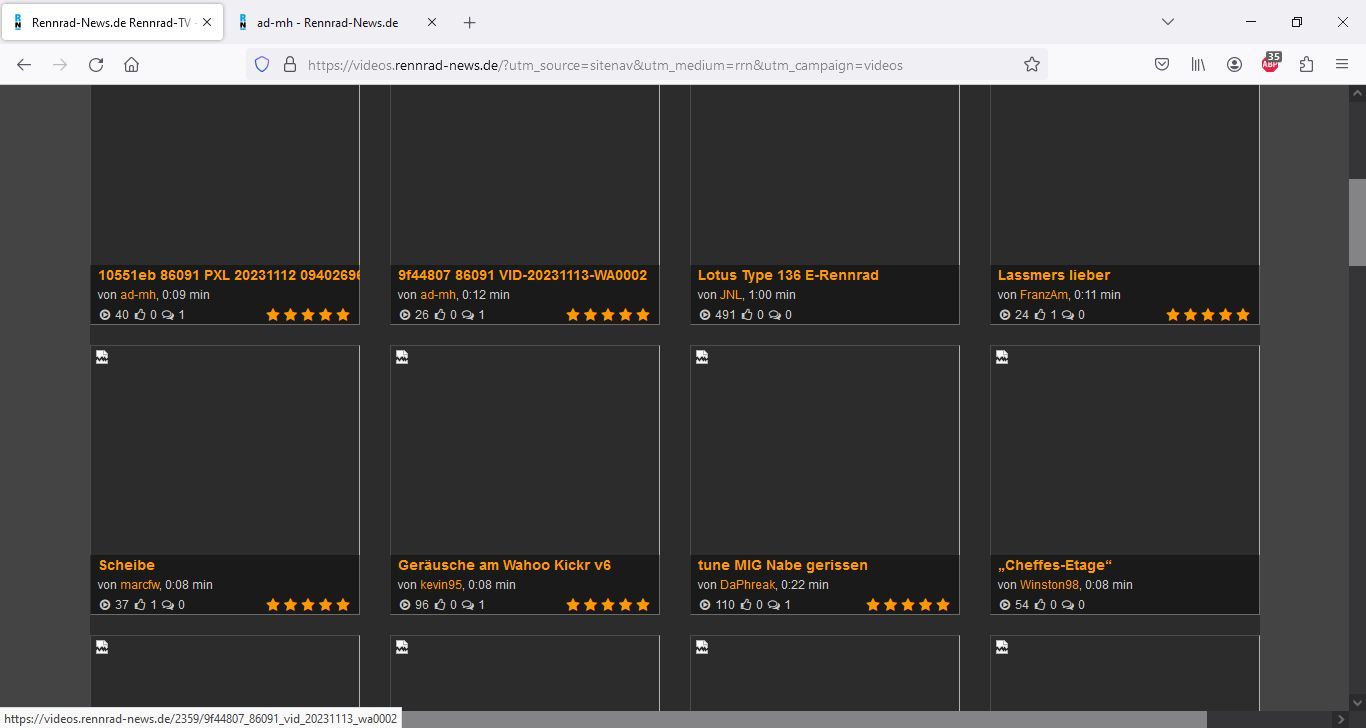Open Geräusche am Wahoo Kickr thumbnail
The height and width of the screenshot is (728, 1366).
pyautogui.click(x=525, y=450)
